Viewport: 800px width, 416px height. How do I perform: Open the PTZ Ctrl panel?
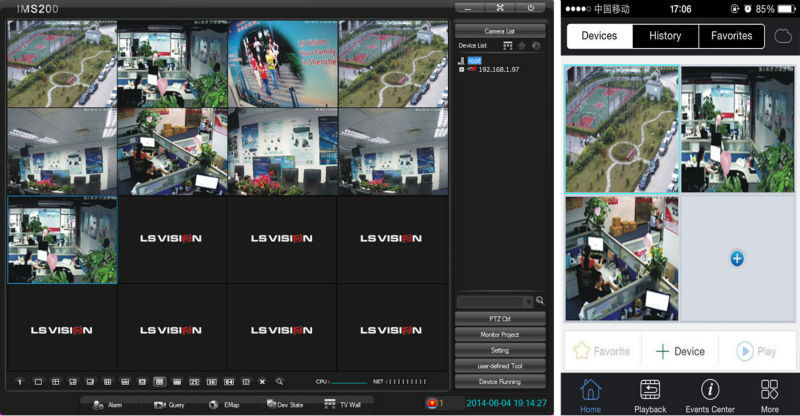500,319
